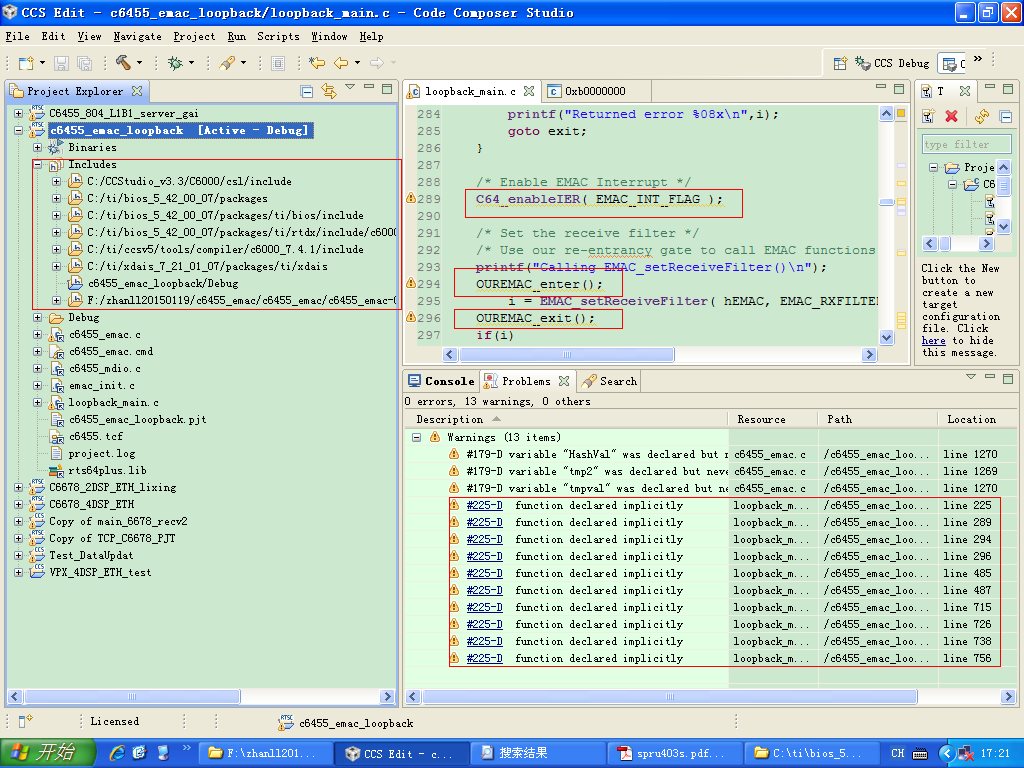Collapse the Includes folder node

(38, 165)
